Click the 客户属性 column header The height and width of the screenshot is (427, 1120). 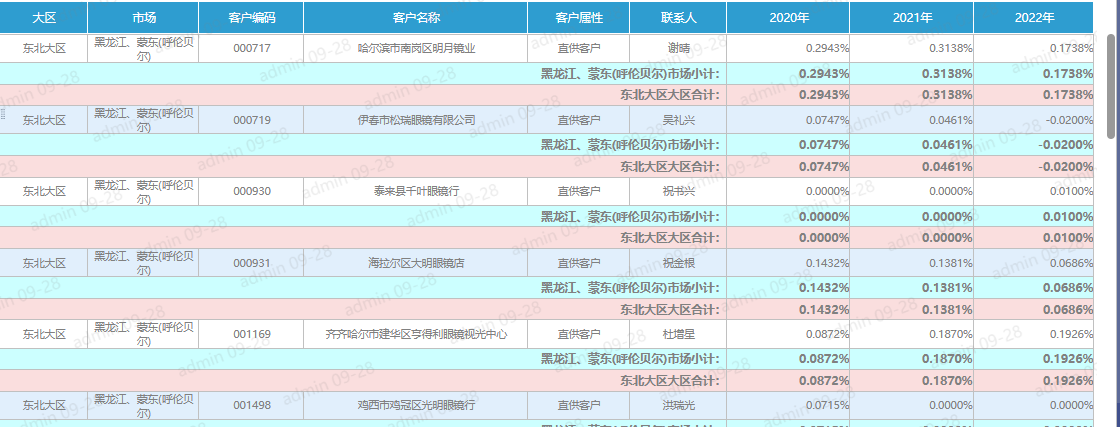(579, 18)
